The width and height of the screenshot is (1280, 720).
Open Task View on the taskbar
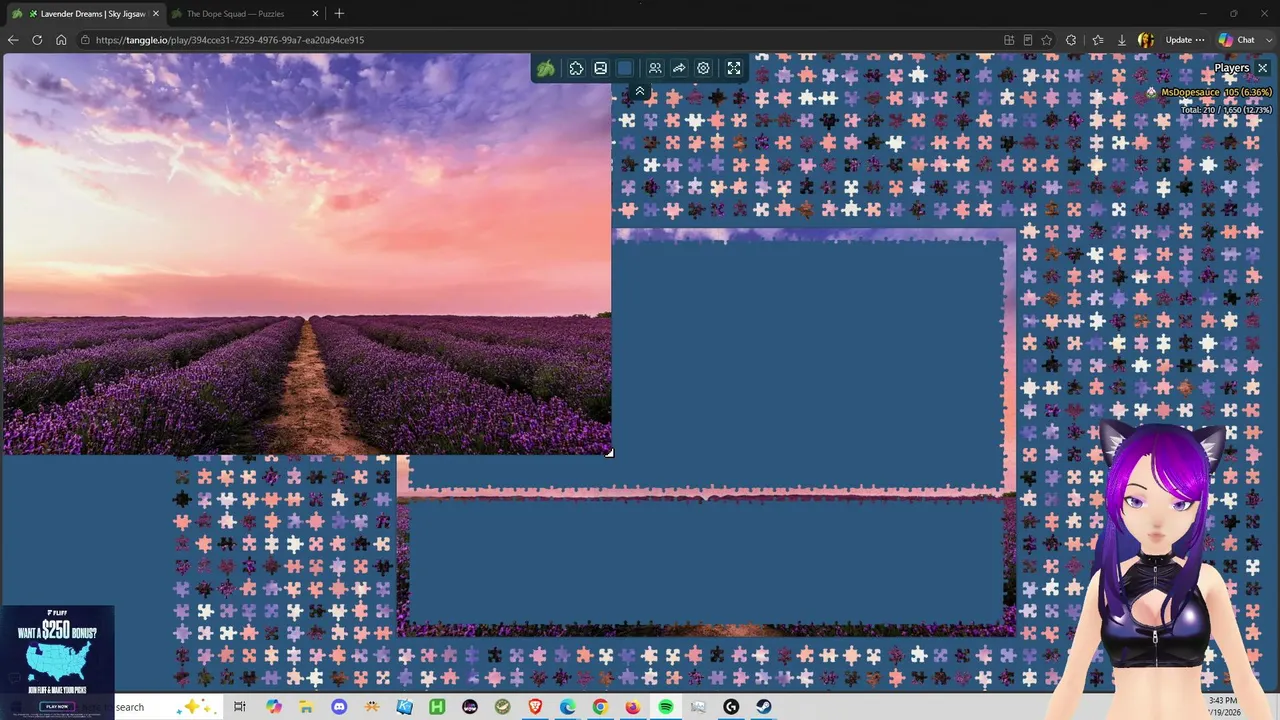240,707
